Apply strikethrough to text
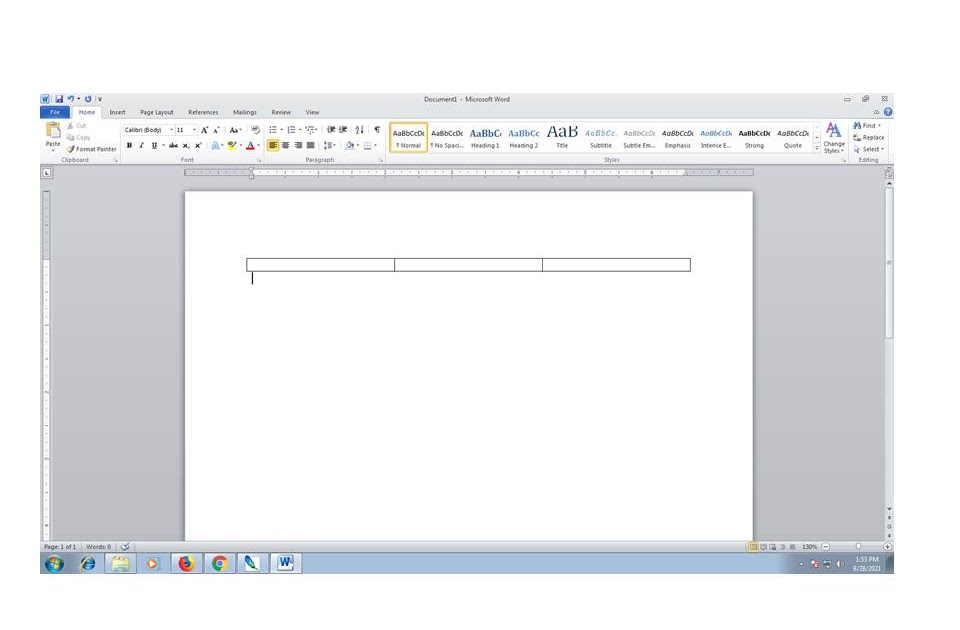The image size is (960, 630). (172, 145)
